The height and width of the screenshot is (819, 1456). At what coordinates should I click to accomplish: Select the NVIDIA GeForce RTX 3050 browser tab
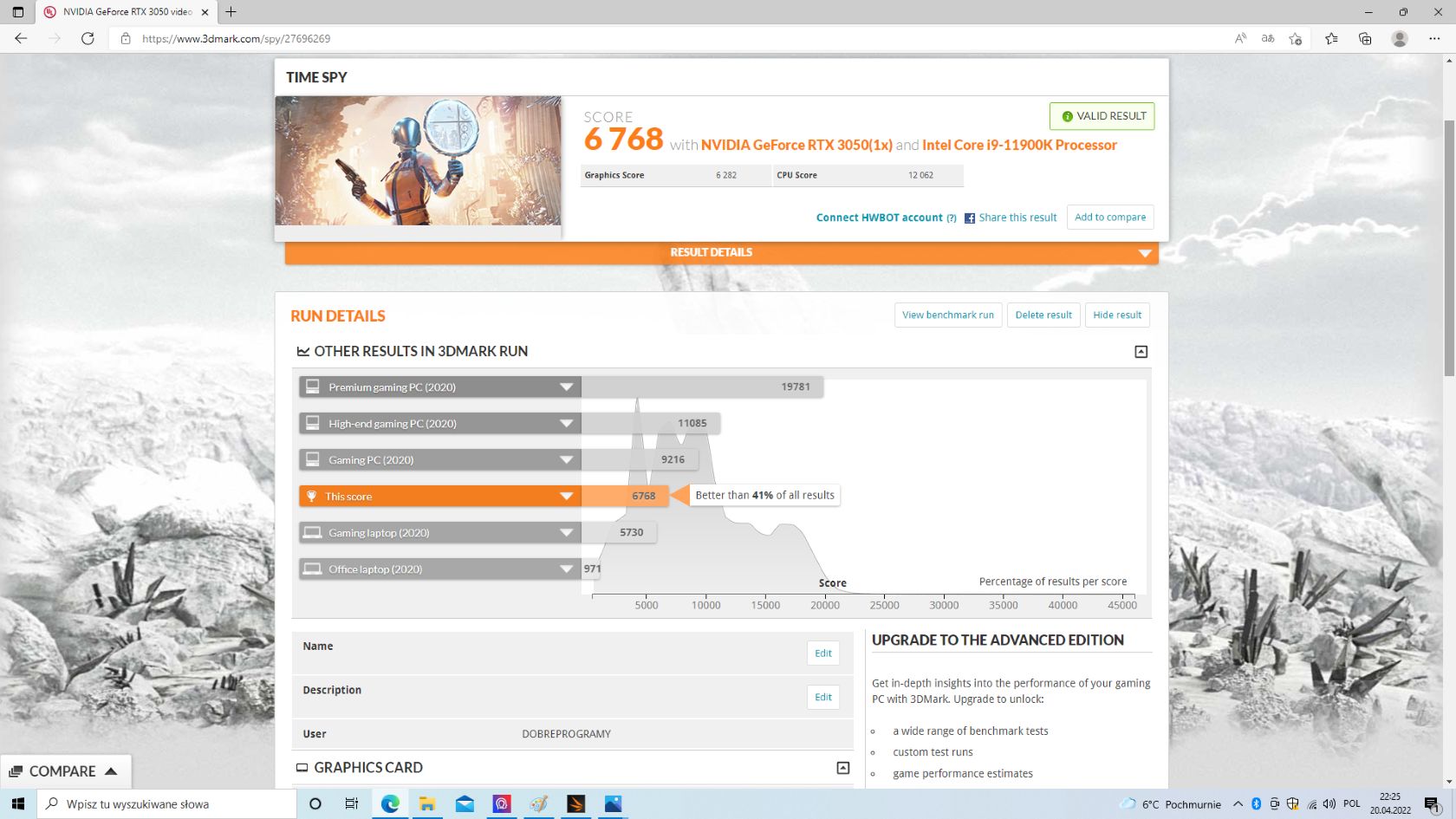[121, 11]
